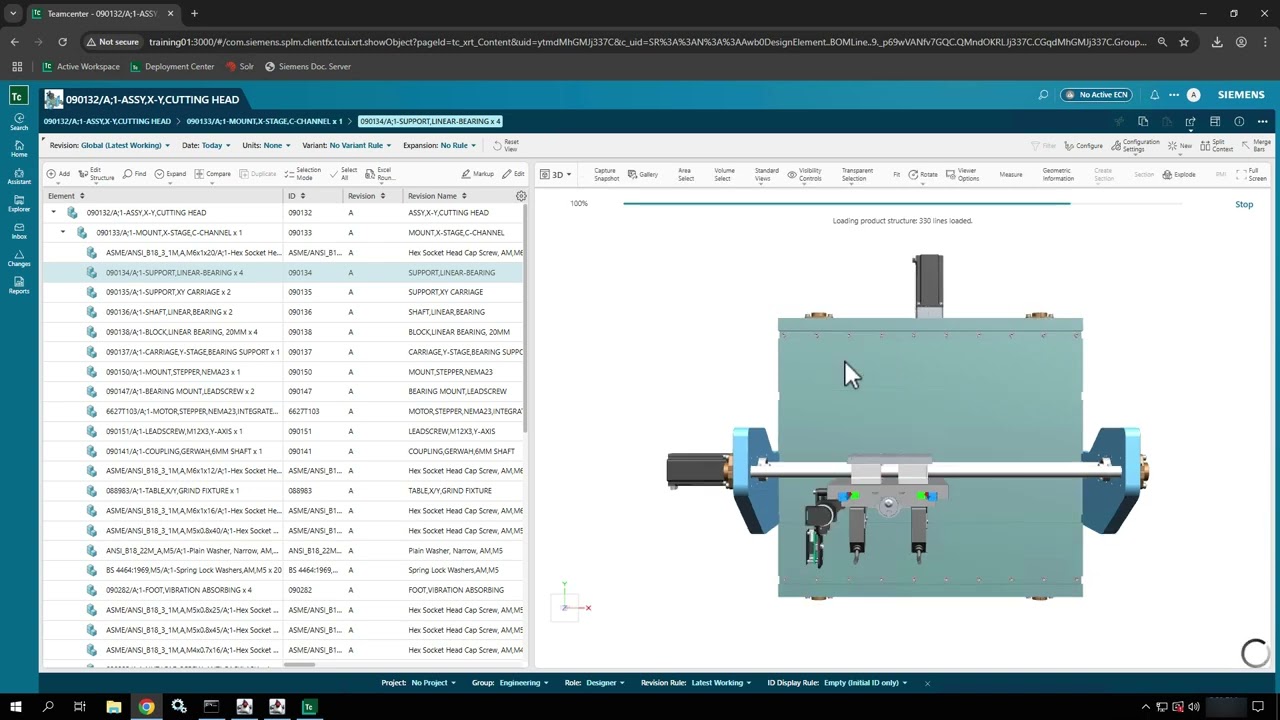Collapse the 090133 MOUNT,X-STAGE,C-CHANNEL node
1280x720 pixels.
[x=63, y=233]
